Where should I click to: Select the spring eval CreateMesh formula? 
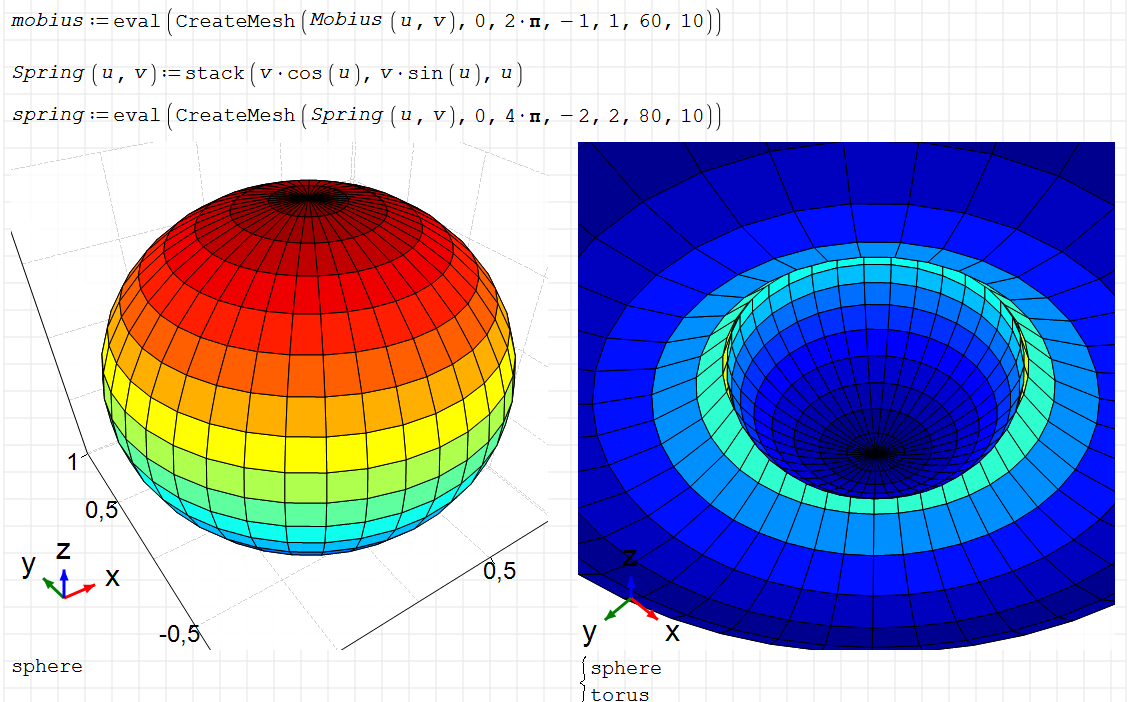(365, 116)
